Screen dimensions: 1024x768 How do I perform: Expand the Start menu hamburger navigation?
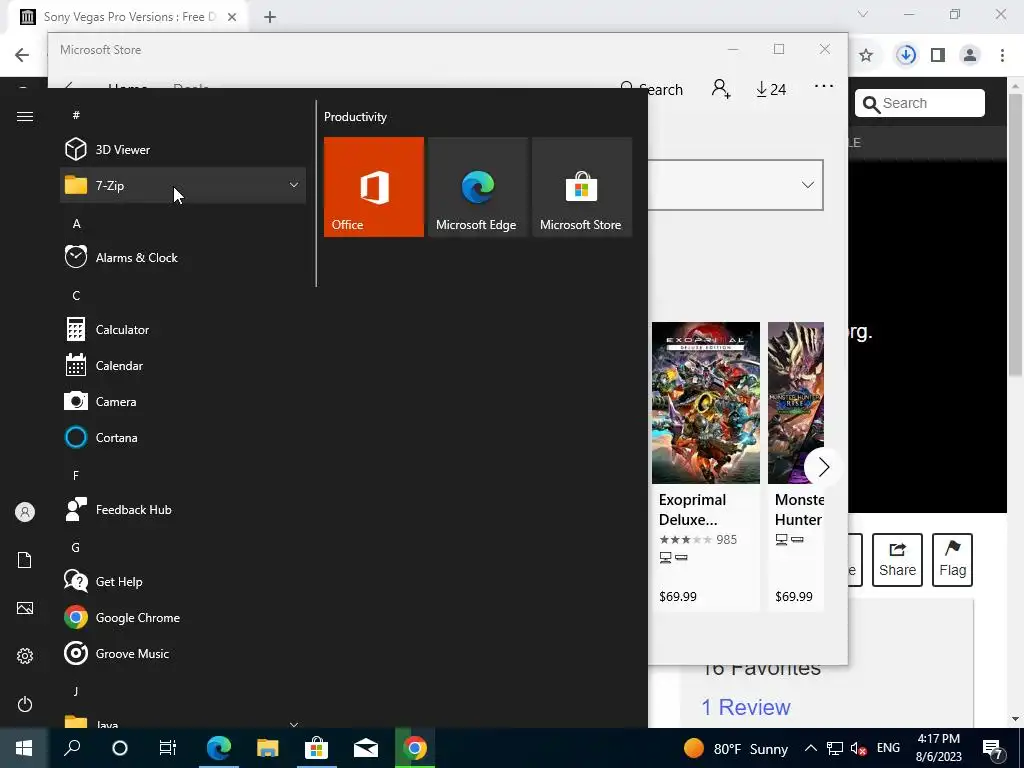25,116
